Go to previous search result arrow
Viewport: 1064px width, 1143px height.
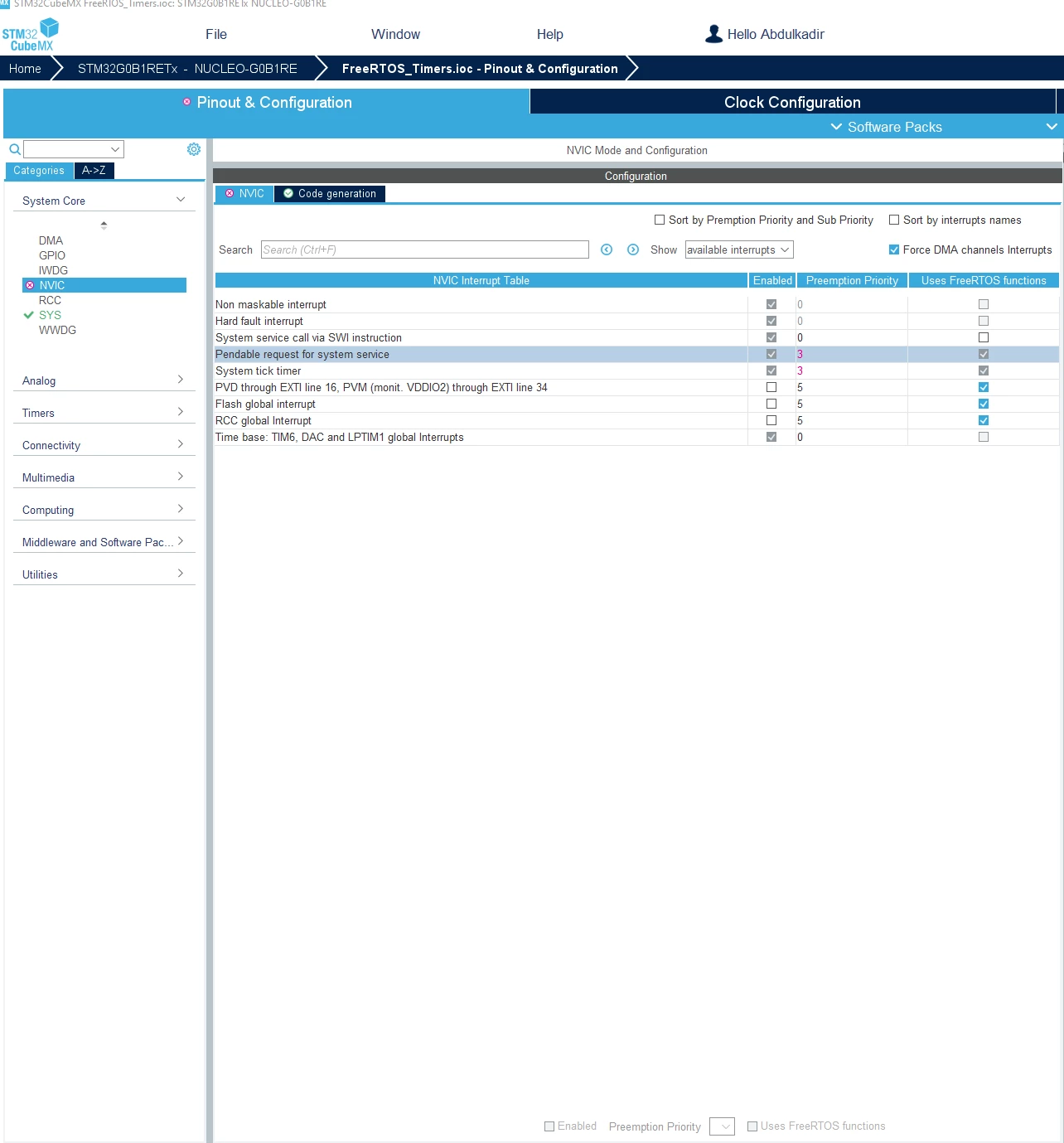point(607,249)
